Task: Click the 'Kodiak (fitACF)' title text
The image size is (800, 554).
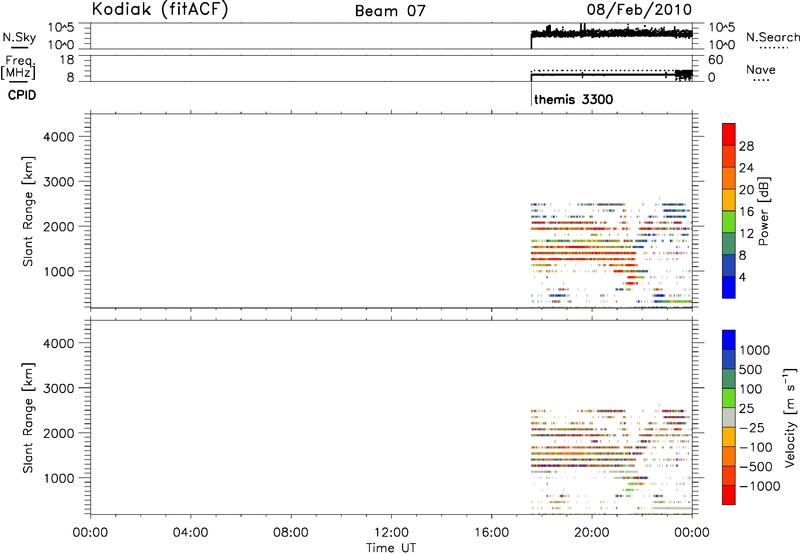Action: (160, 10)
